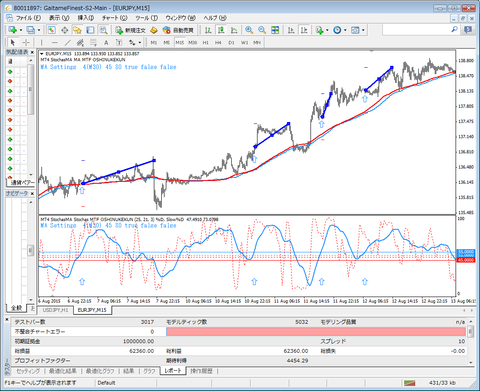
Task: Switch to the USDJPY,H1 chart tab
Action: pyautogui.click(x=56, y=310)
